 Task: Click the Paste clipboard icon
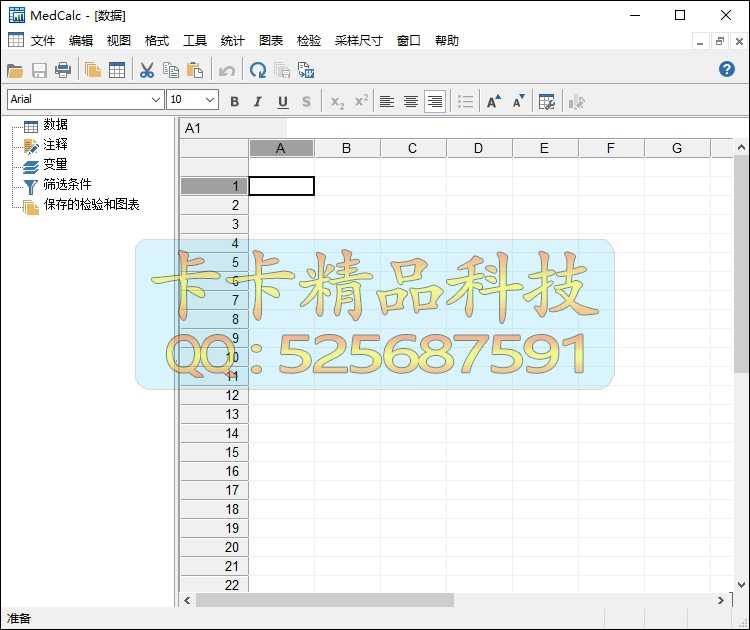pyautogui.click(x=195, y=71)
